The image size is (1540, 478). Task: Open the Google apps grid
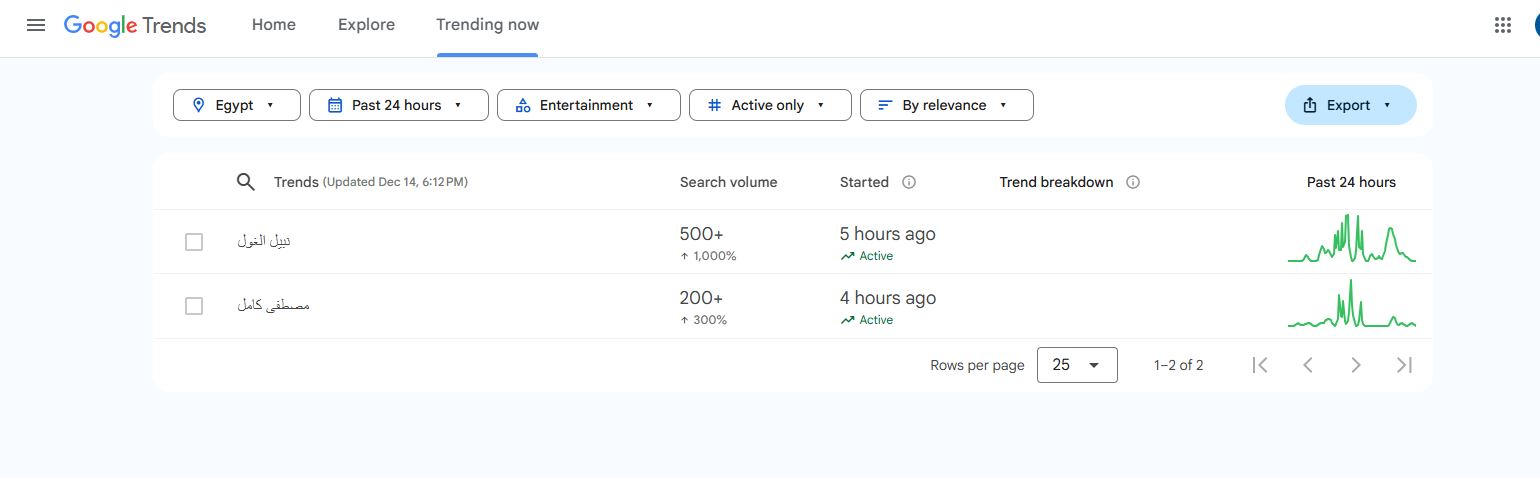(1502, 25)
